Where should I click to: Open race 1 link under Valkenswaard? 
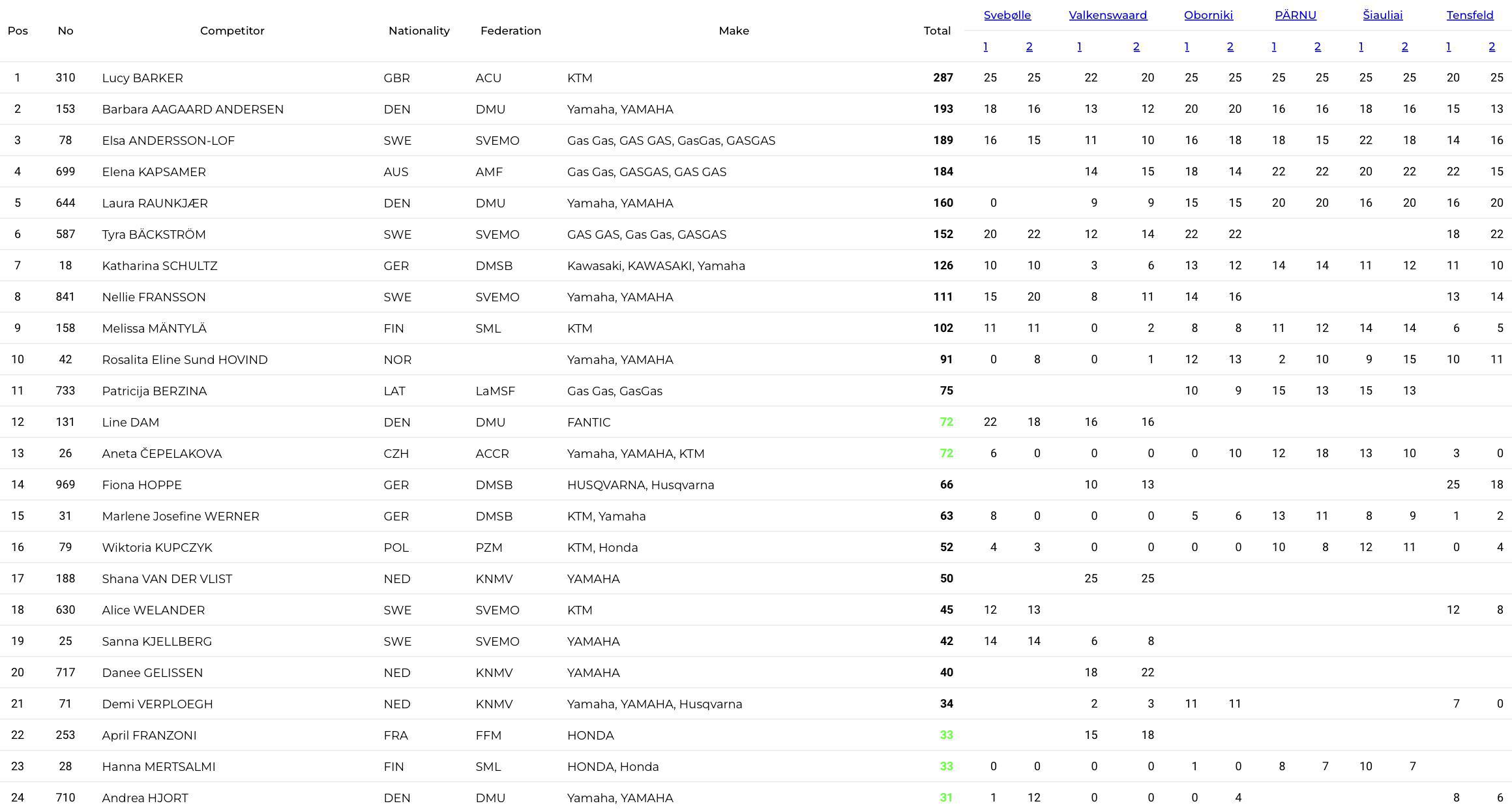[x=1079, y=46]
